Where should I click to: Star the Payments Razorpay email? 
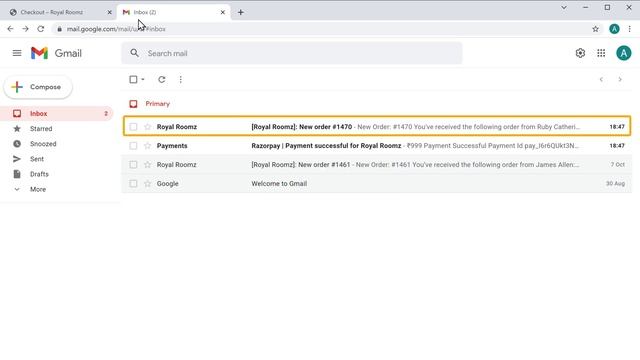(x=147, y=146)
